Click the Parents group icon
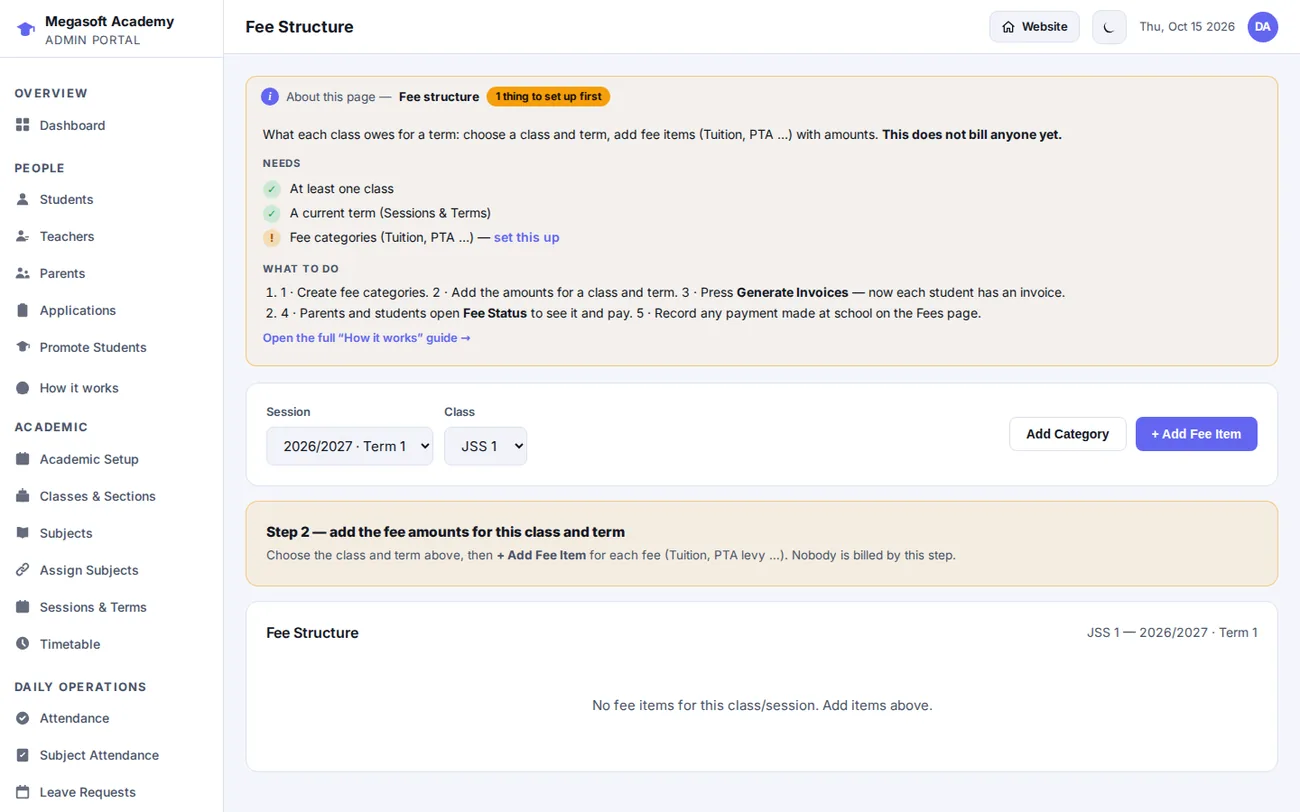 [x=23, y=273]
